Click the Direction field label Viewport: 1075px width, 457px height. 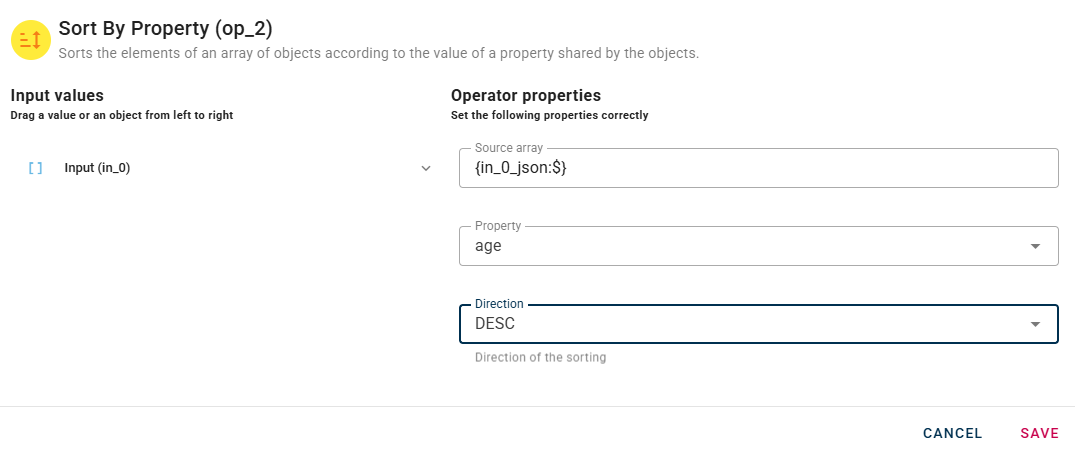coord(499,303)
